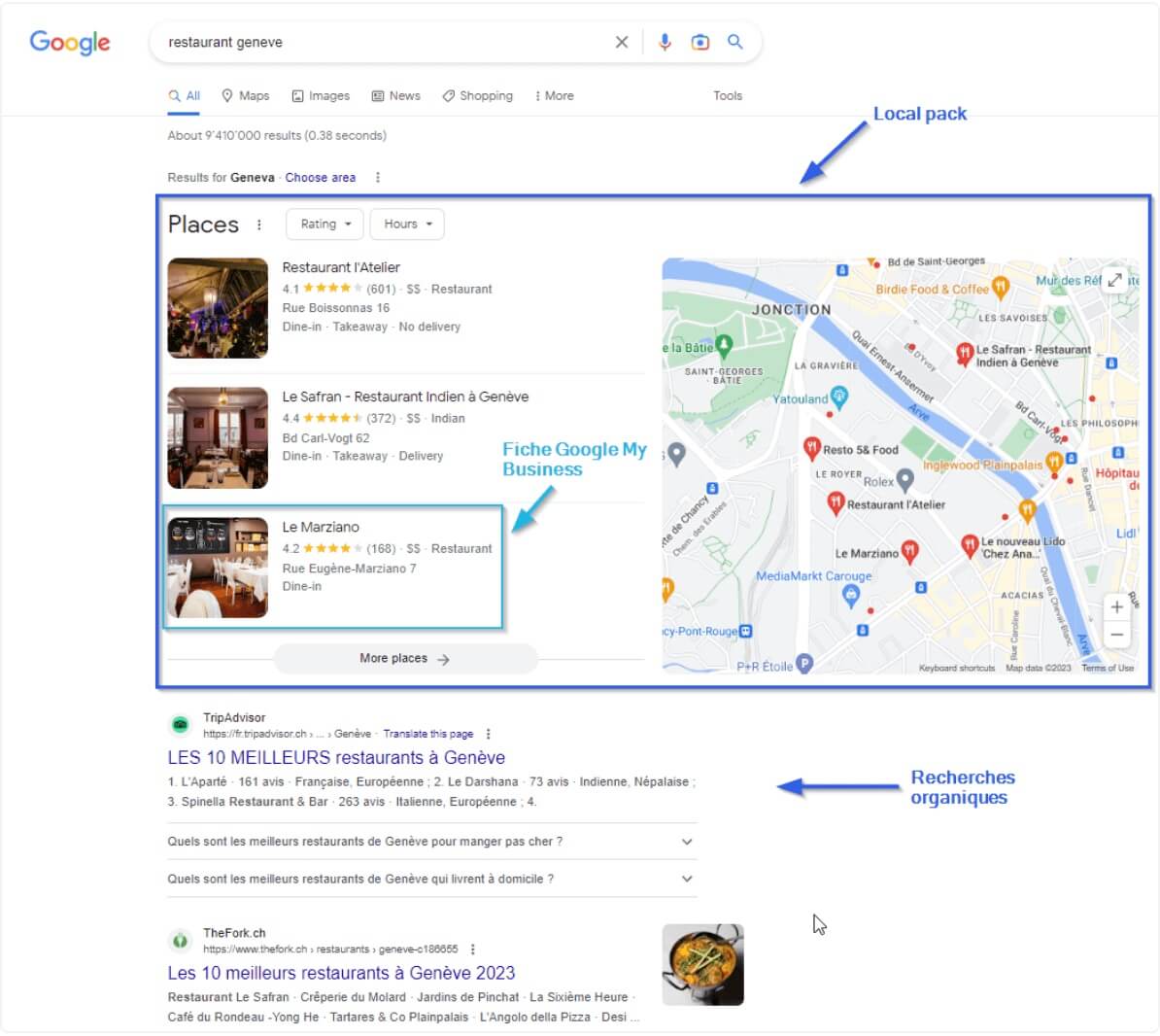The width and height of the screenshot is (1160, 1036).
Task: Open Restaurant l'Atelier photo thumbnail
Action: pyautogui.click(x=218, y=308)
